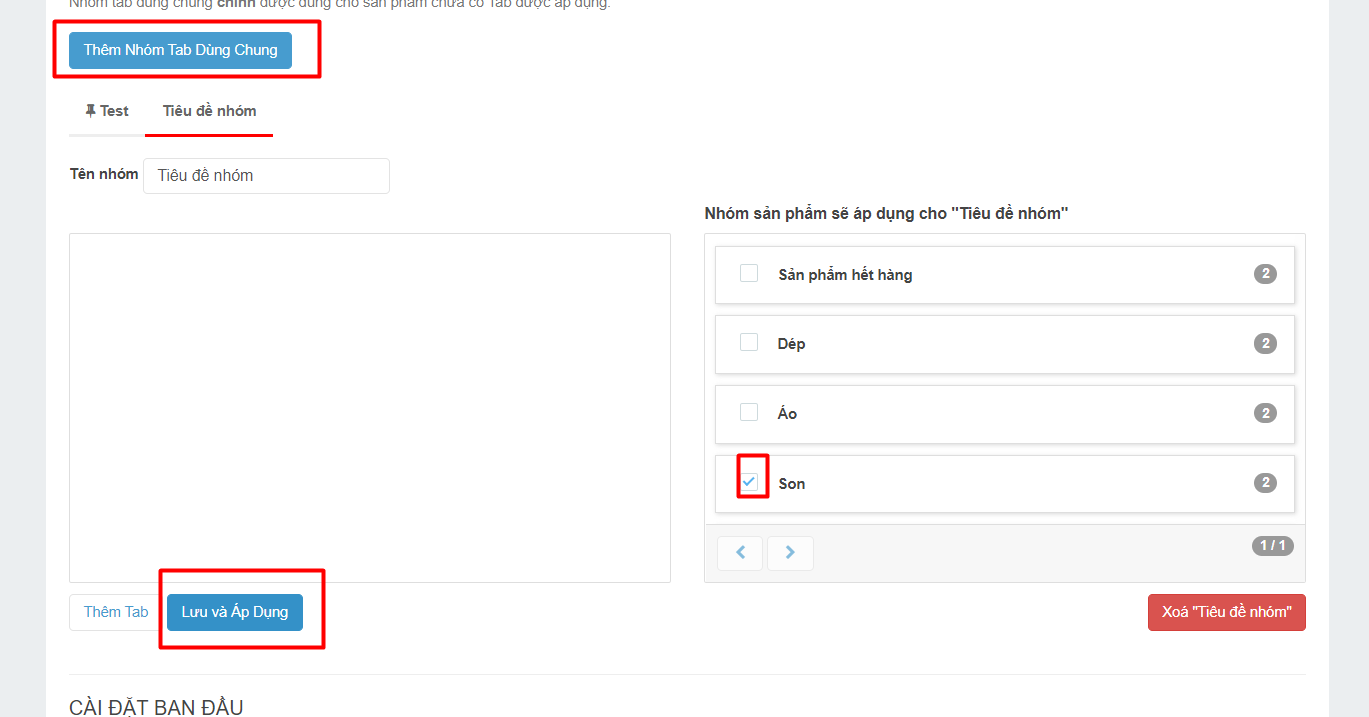The image size is (1369, 717).
Task: Tick the Áo product group checkbox
Action: click(748, 412)
